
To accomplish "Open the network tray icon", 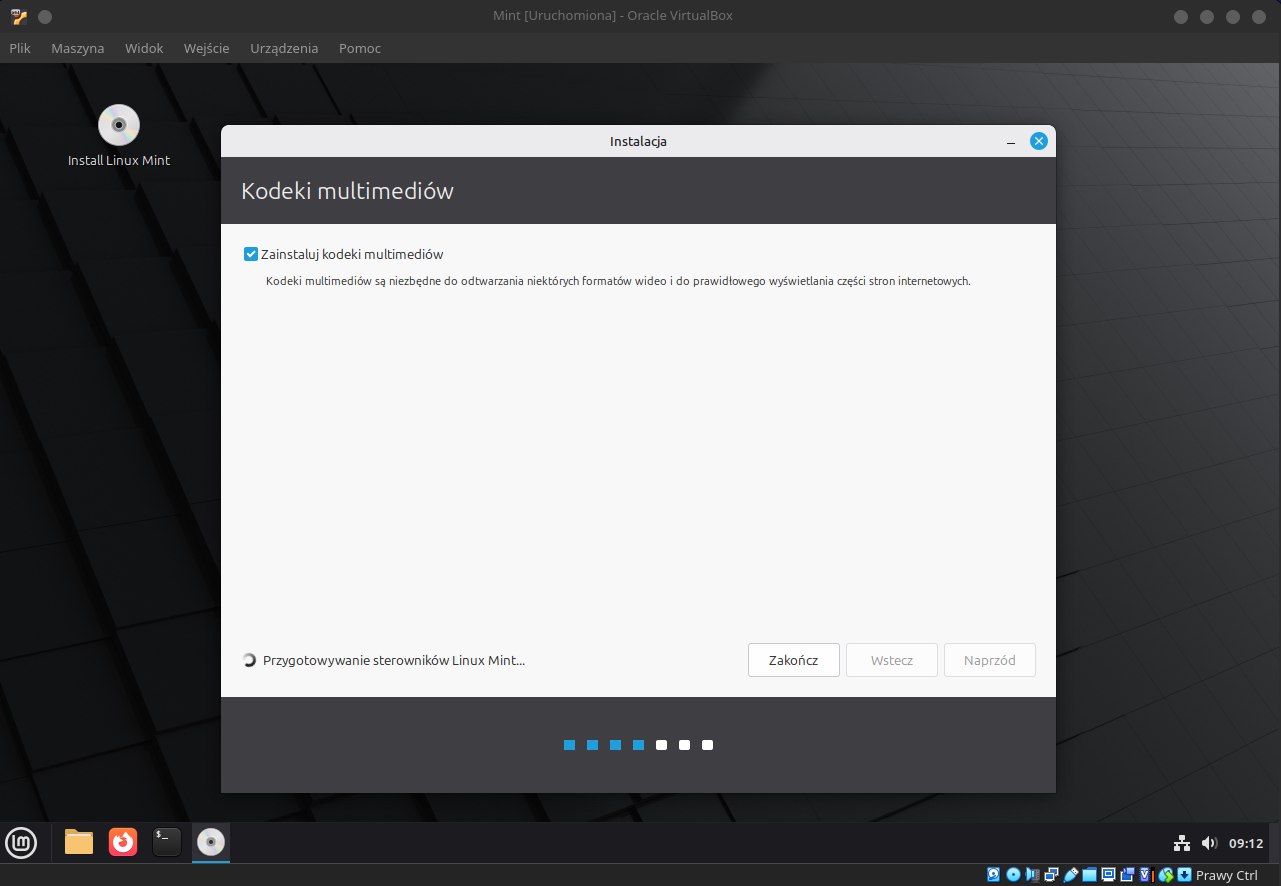I will click(x=1181, y=843).
